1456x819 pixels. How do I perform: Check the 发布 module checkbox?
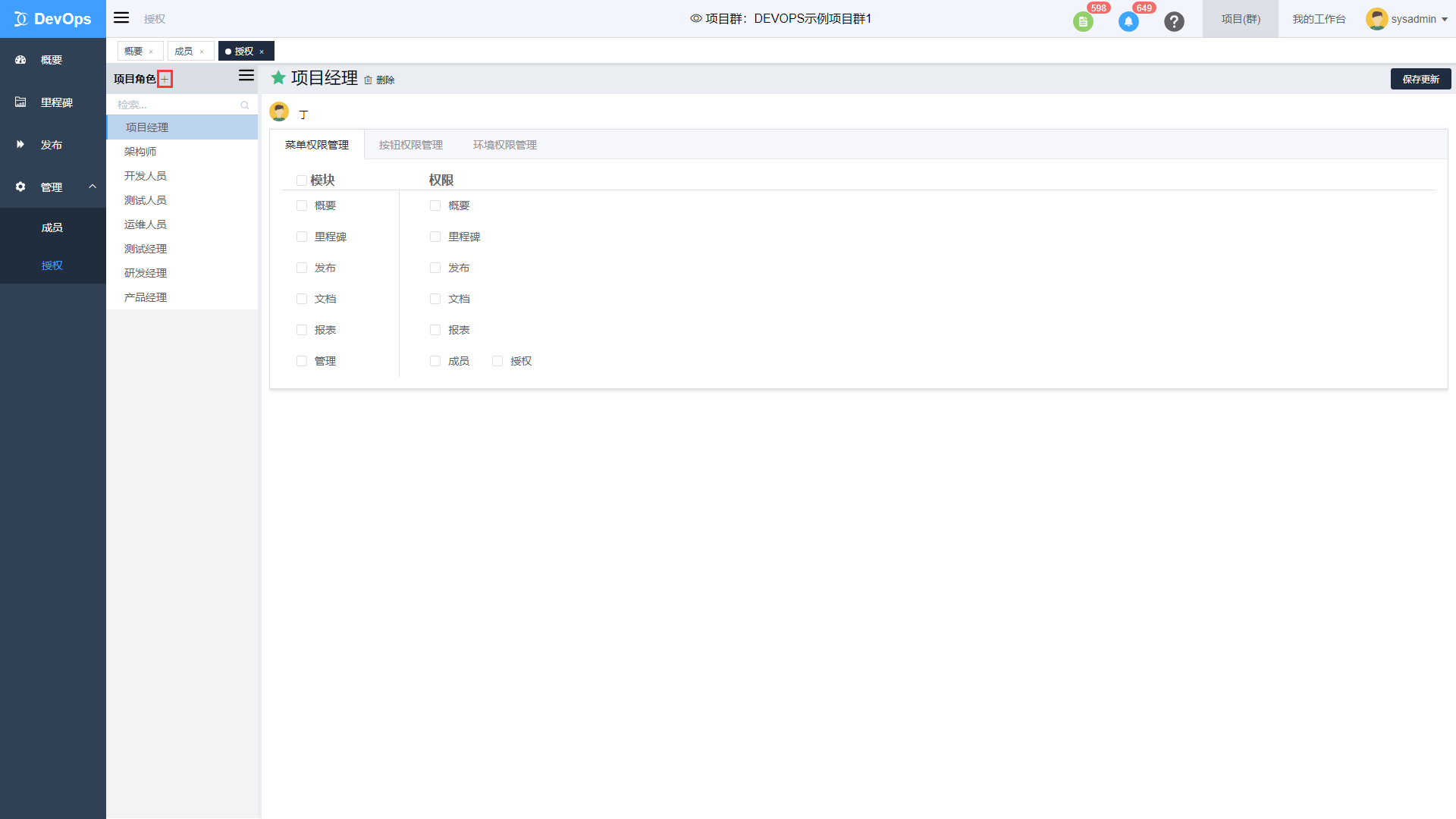click(x=302, y=268)
